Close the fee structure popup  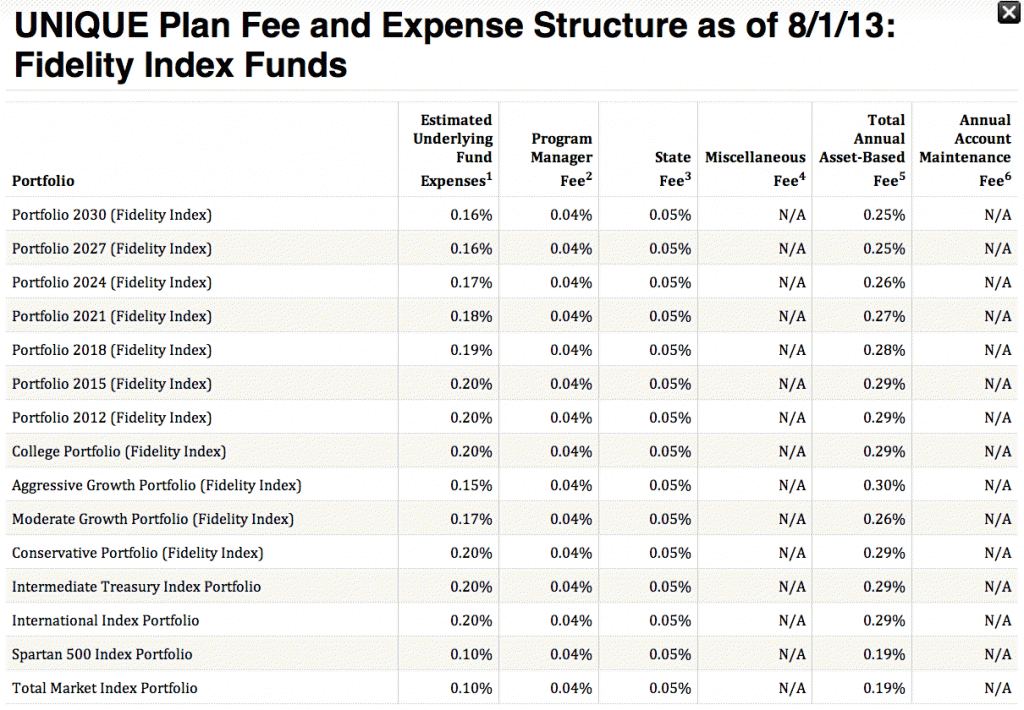[1009, 12]
